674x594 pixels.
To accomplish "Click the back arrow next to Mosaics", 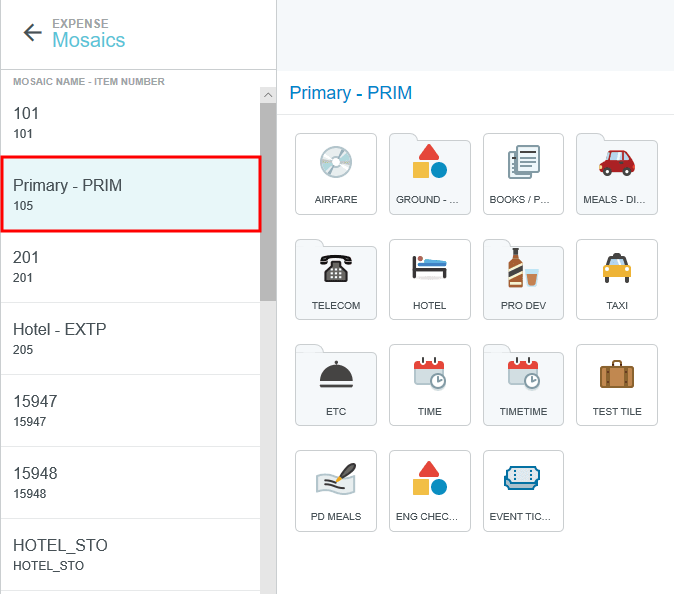I will click(x=32, y=33).
